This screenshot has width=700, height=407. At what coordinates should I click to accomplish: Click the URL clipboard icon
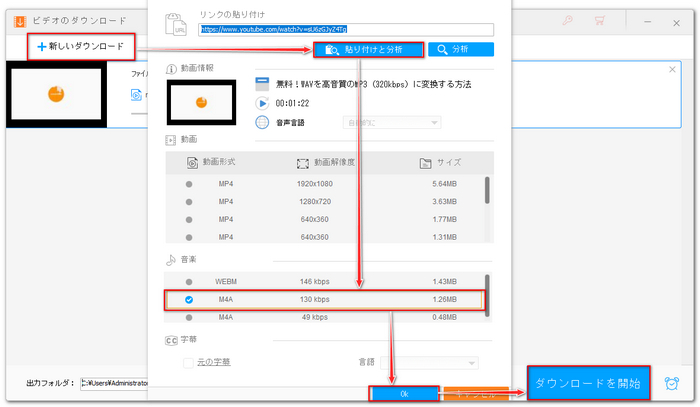(175, 25)
